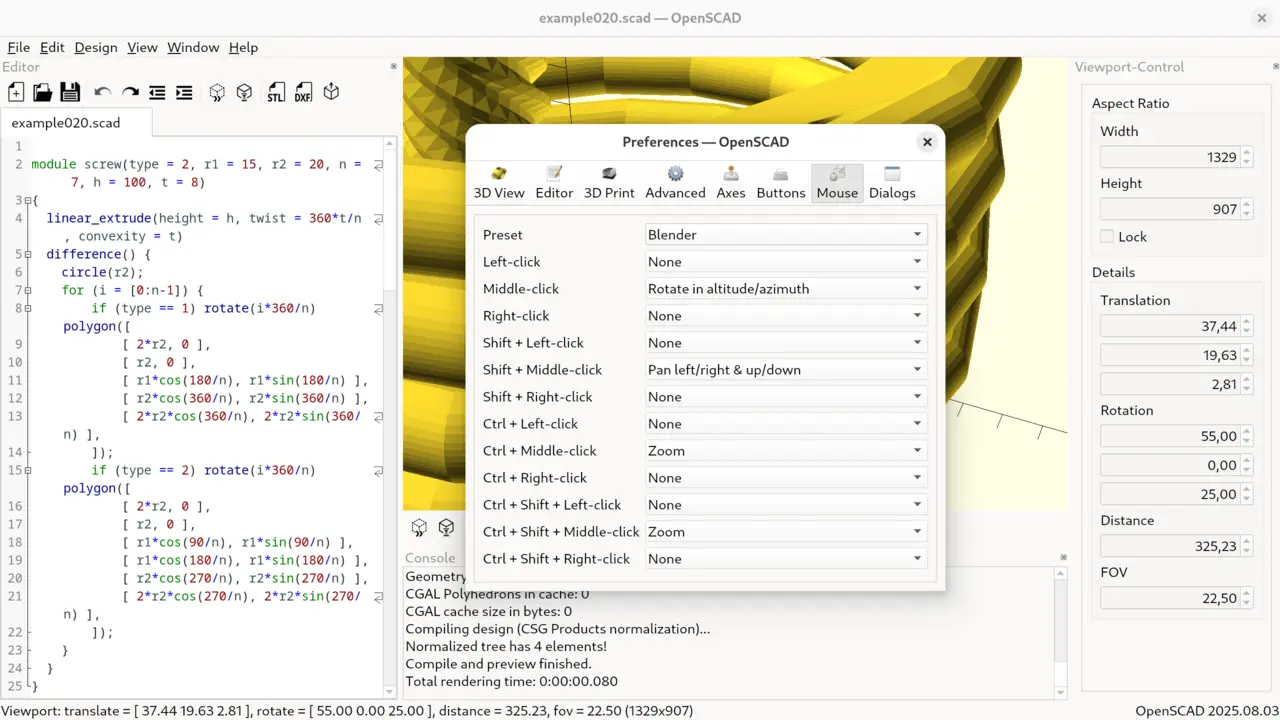Screen dimensions: 1280x720
Task: Click the Width field showing 1329
Action: pyautogui.click(x=1176, y=157)
